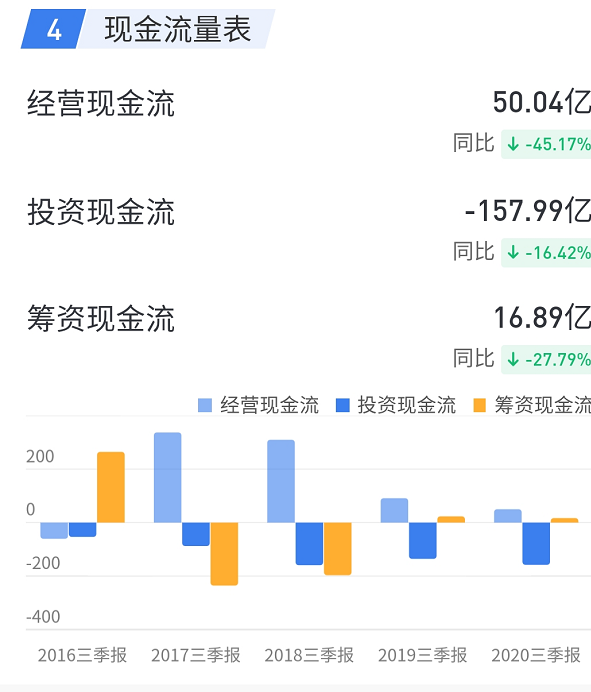Select the 筹资现金流 row label

coord(101,319)
